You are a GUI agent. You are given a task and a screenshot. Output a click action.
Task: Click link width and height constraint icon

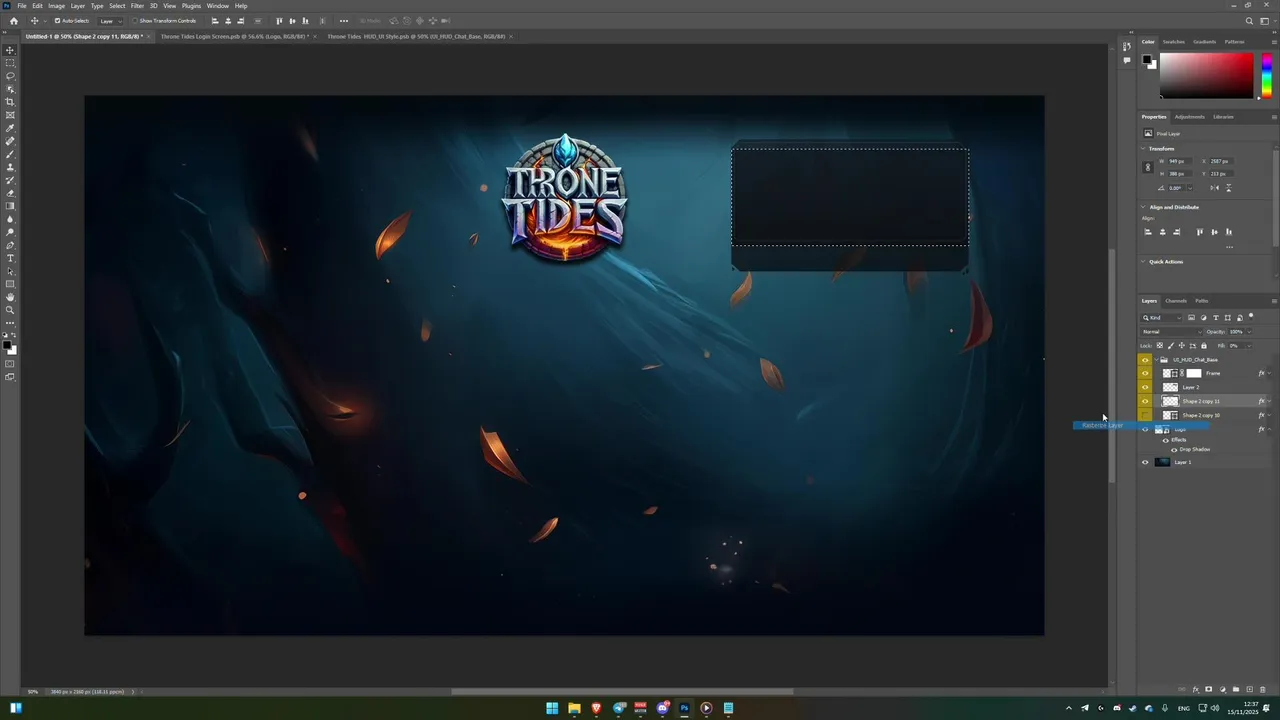1148,167
